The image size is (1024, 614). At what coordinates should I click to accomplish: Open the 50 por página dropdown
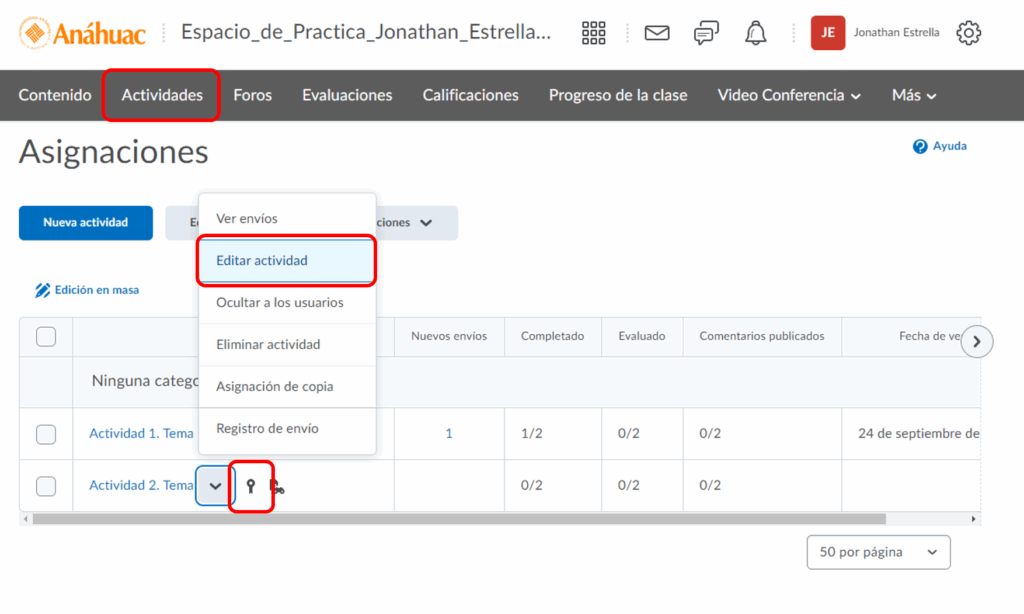click(x=878, y=552)
